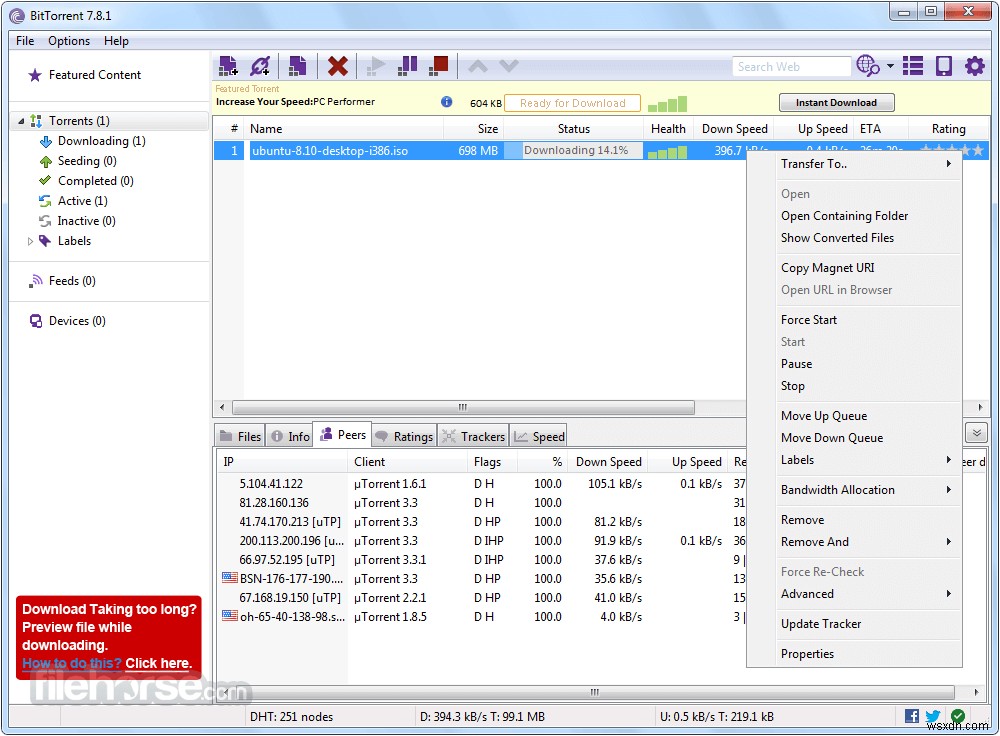
Task: Open the Devices pairing panel
Action: click(x=942, y=65)
